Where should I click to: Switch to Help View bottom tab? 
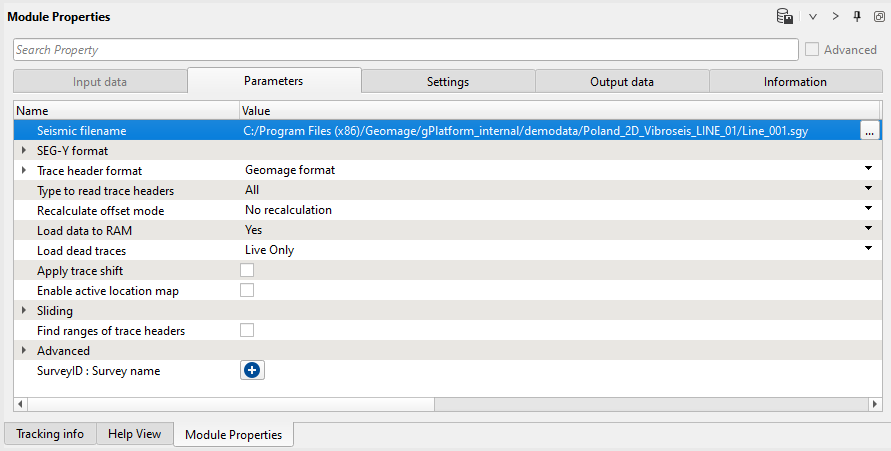pyautogui.click(x=135, y=434)
